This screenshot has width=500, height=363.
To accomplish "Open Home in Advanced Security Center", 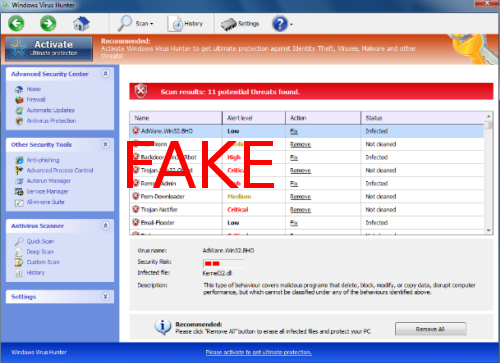I will click(34, 89).
